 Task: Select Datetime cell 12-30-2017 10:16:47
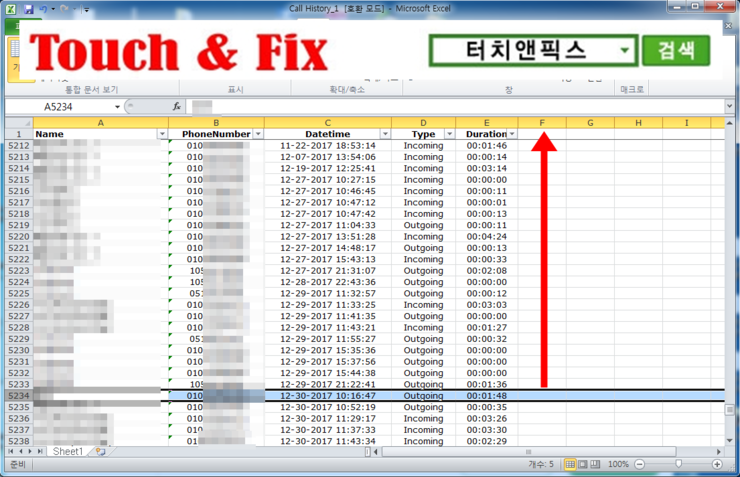[x=328, y=395]
